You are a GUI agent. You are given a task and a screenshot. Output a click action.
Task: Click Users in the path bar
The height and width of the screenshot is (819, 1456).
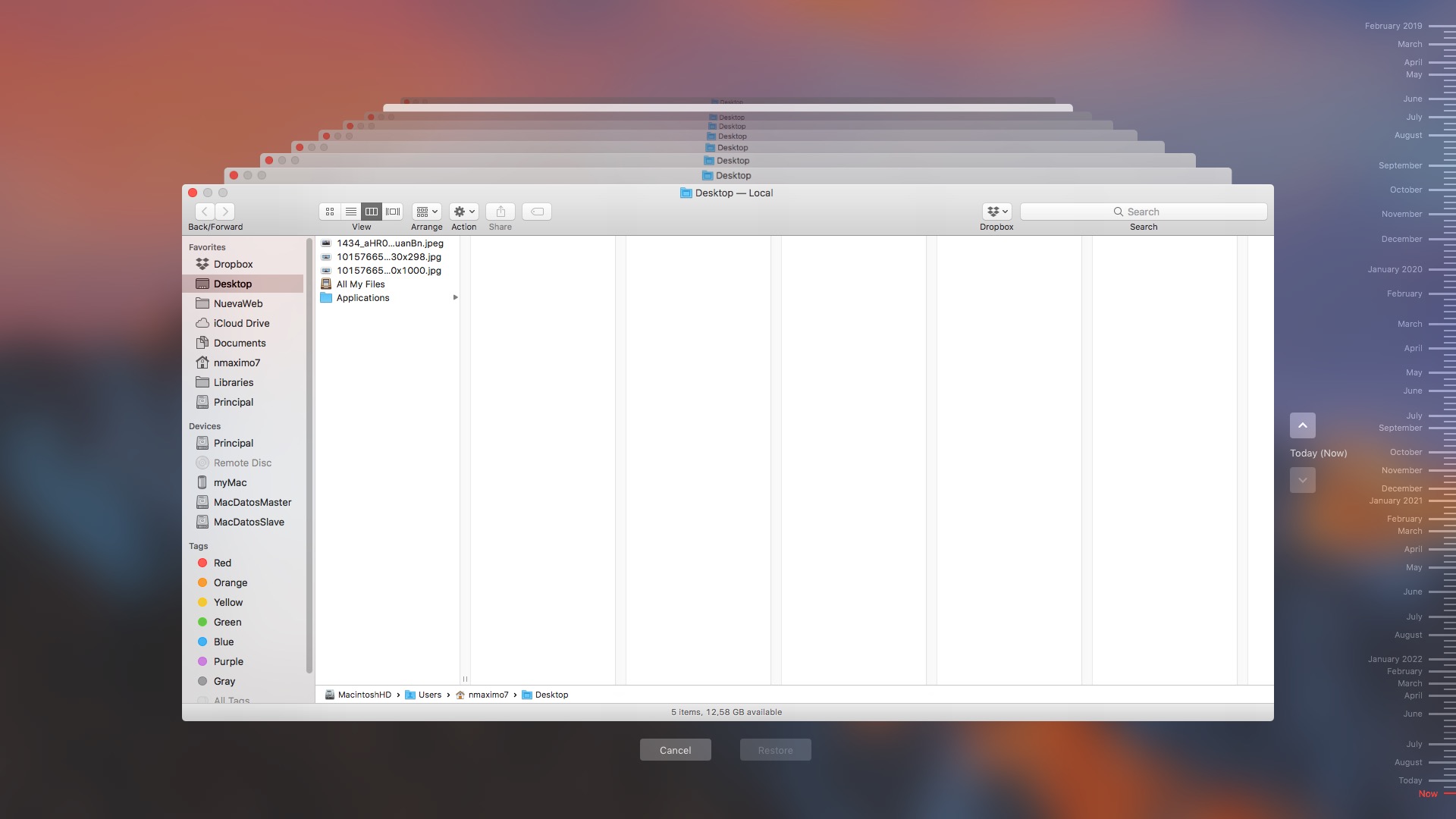click(x=429, y=695)
